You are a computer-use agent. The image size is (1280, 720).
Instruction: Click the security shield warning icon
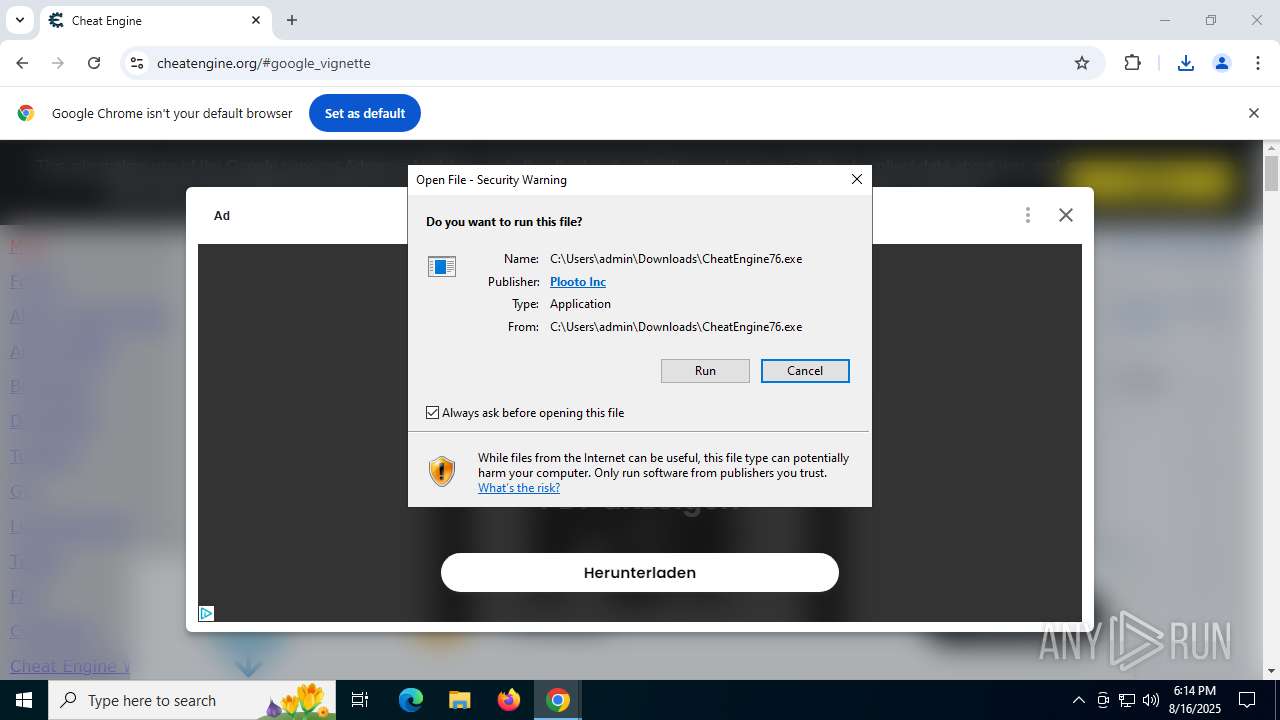442,471
